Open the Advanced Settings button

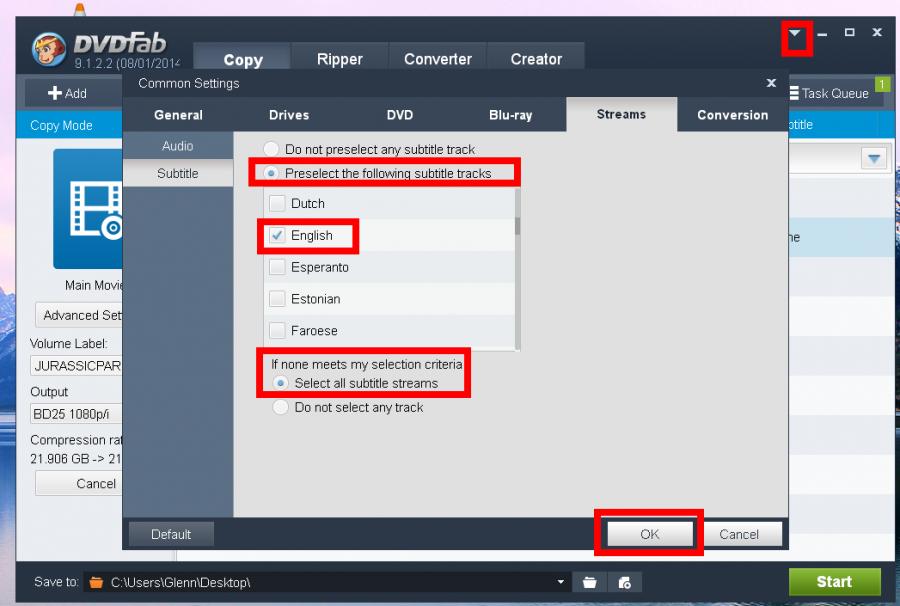pos(79,315)
